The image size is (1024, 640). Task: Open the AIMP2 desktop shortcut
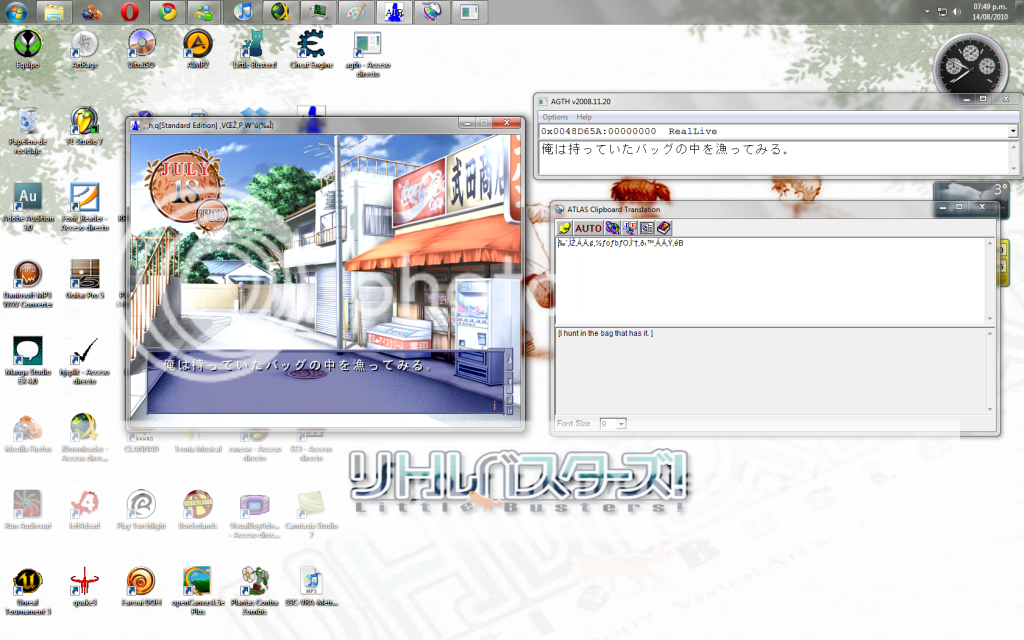click(198, 50)
